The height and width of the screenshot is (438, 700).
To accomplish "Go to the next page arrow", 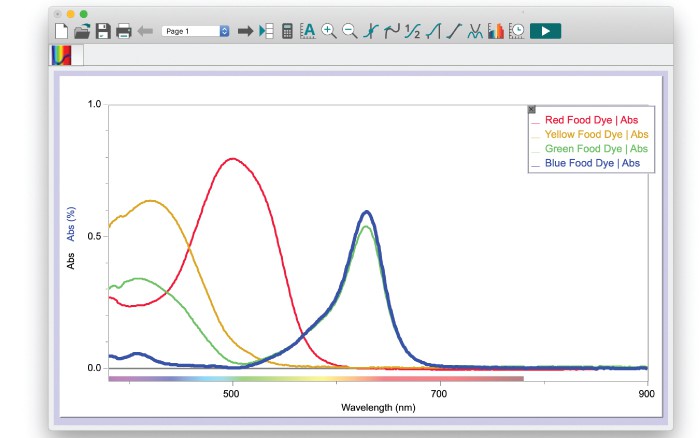I will [x=245, y=31].
